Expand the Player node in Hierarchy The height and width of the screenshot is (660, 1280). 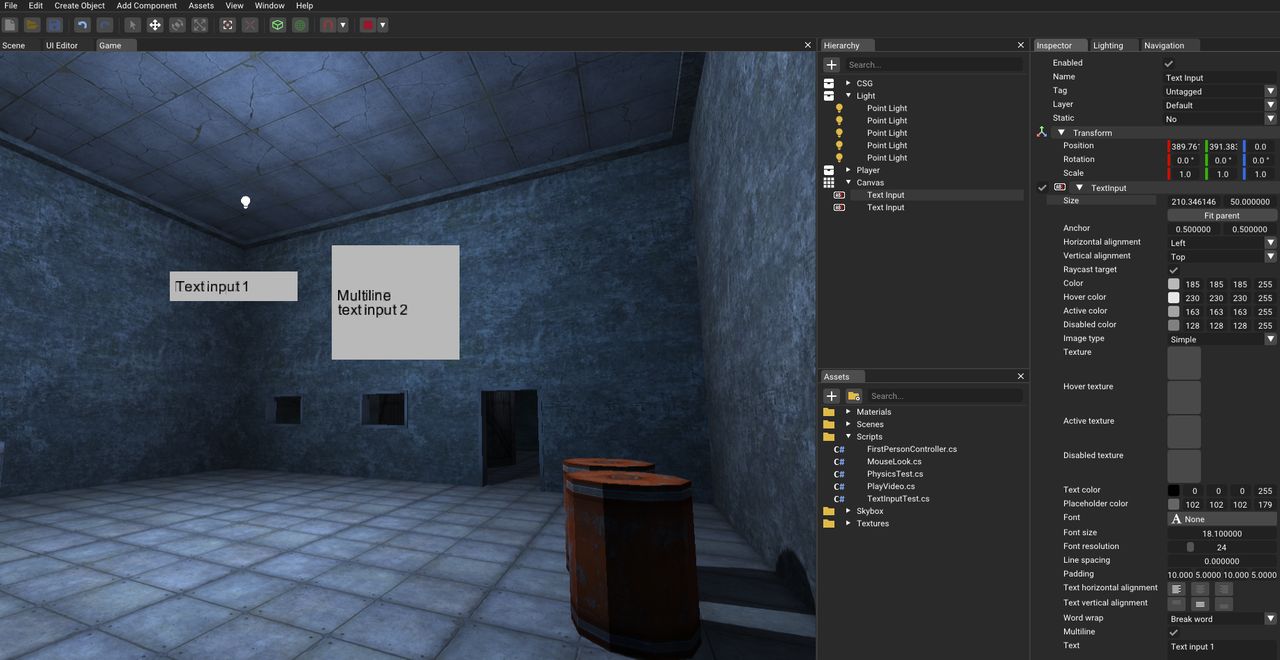(849, 170)
